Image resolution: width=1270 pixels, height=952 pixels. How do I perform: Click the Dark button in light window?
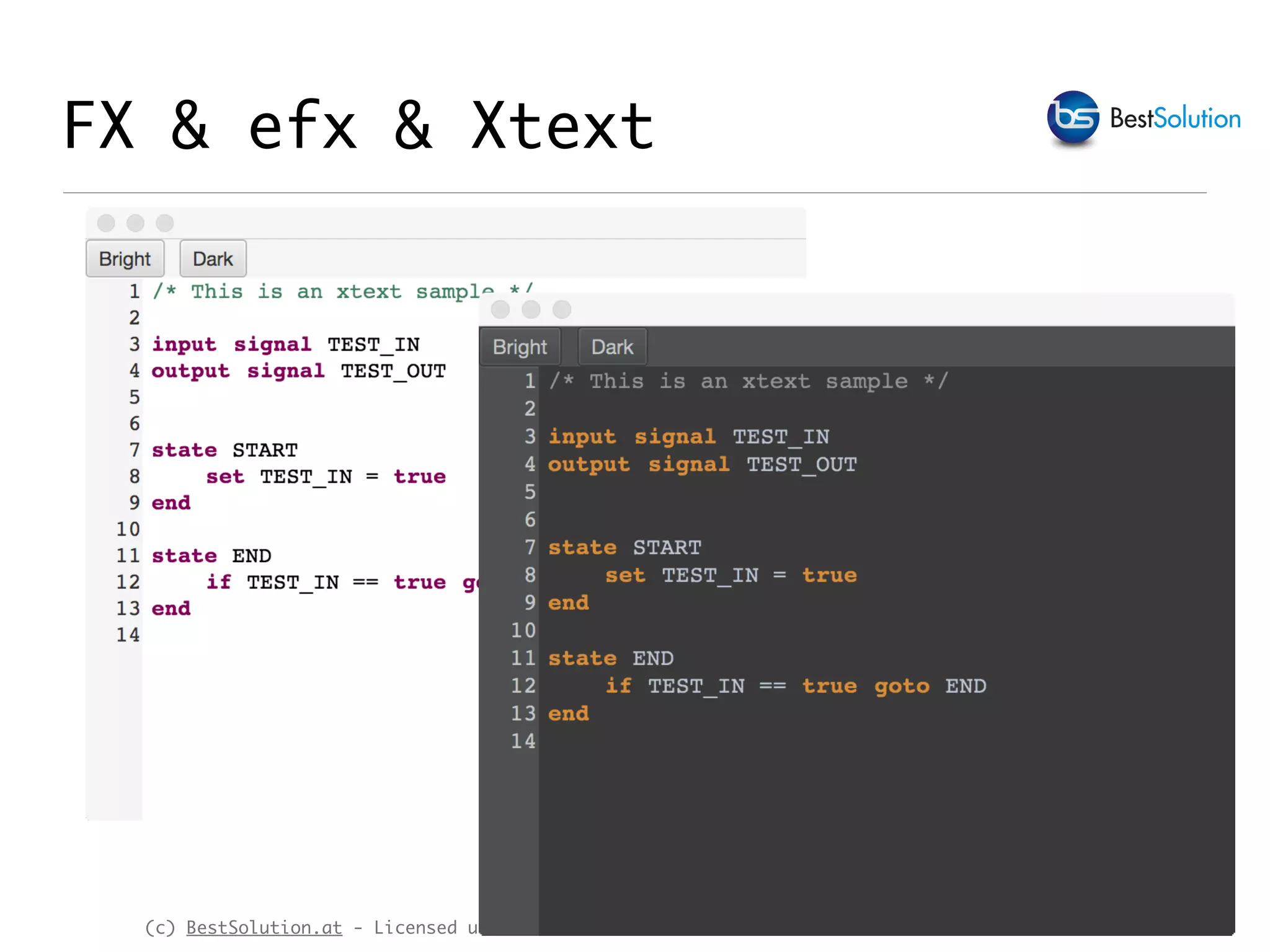click(213, 258)
